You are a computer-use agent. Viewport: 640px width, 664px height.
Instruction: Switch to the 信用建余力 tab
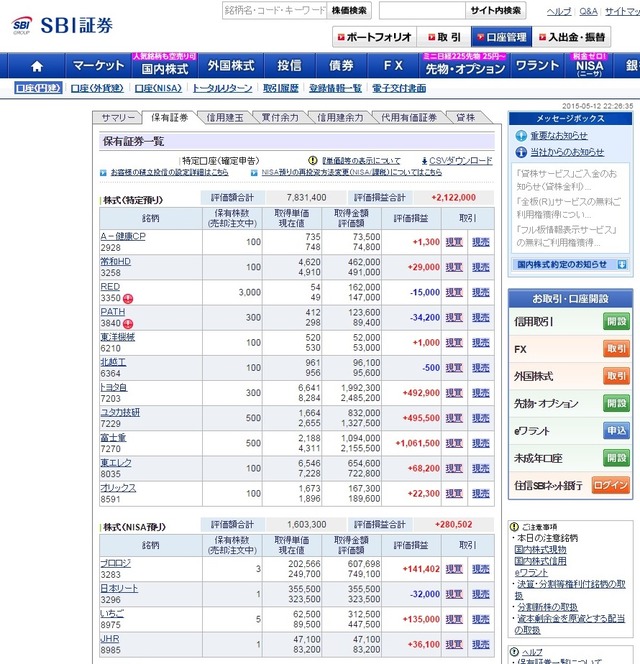pyautogui.click(x=340, y=117)
